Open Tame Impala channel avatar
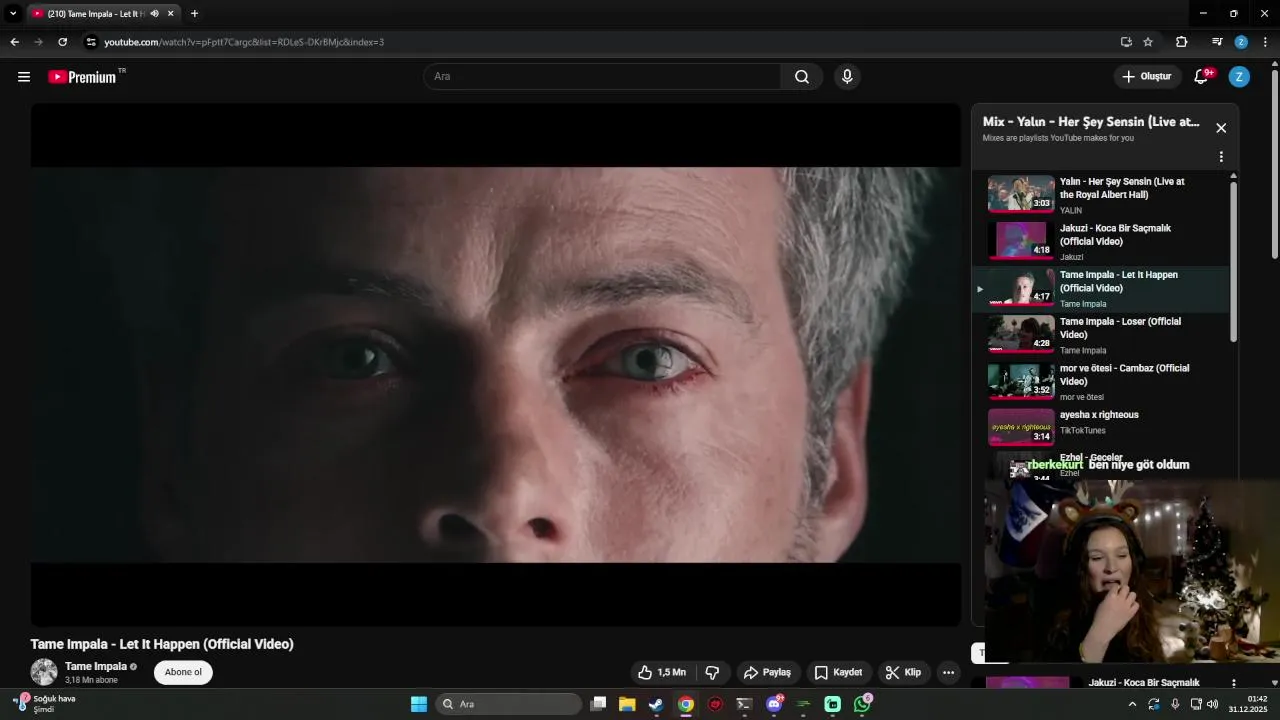This screenshot has height=720, width=1280. click(x=44, y=672)
